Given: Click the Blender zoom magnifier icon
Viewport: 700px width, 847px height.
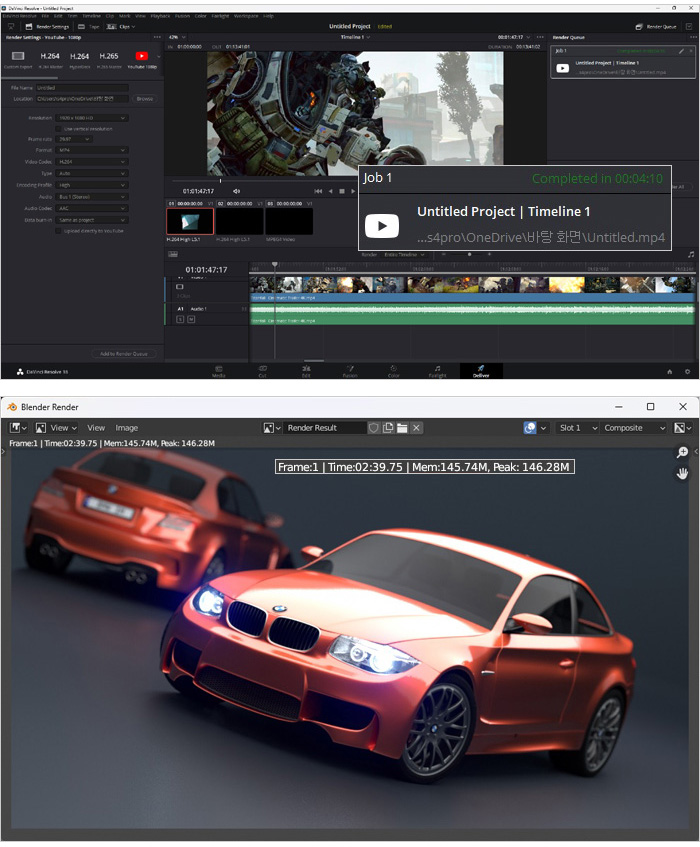Looking at the screenshot, I should 682,452.
